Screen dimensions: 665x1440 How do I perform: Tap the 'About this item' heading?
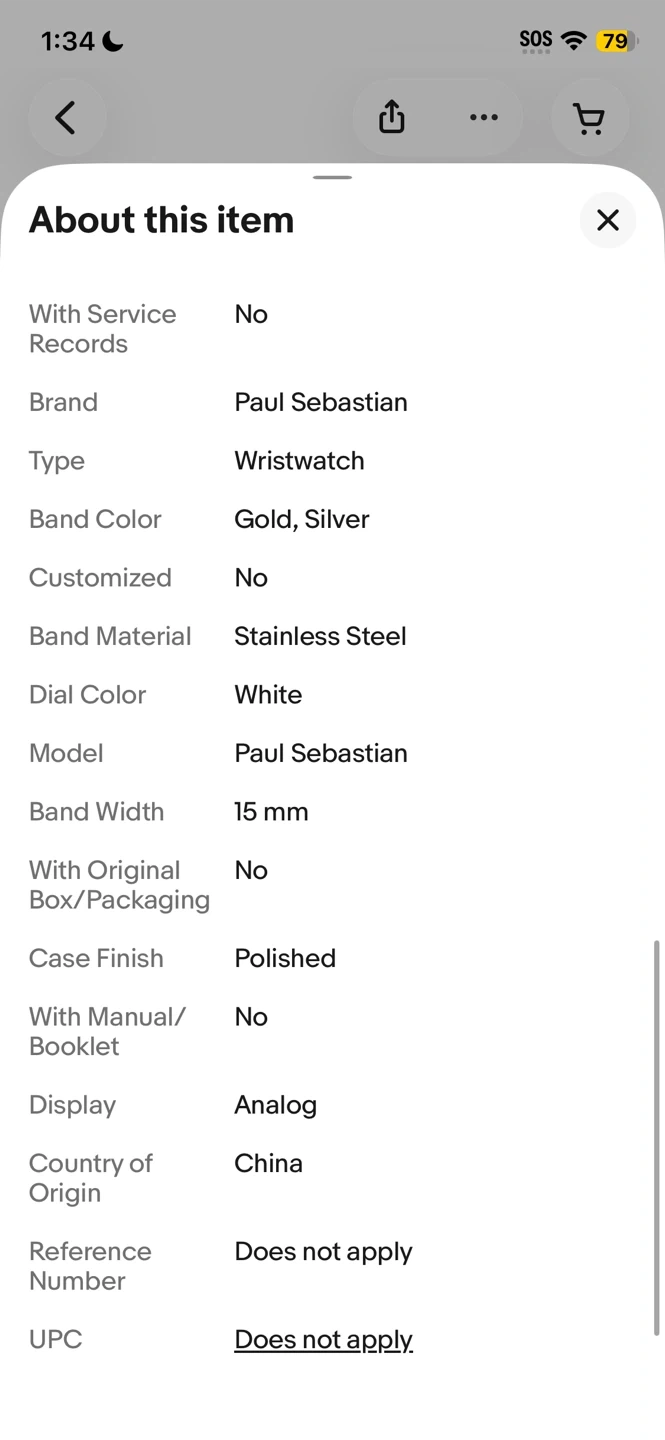(162, 220)
